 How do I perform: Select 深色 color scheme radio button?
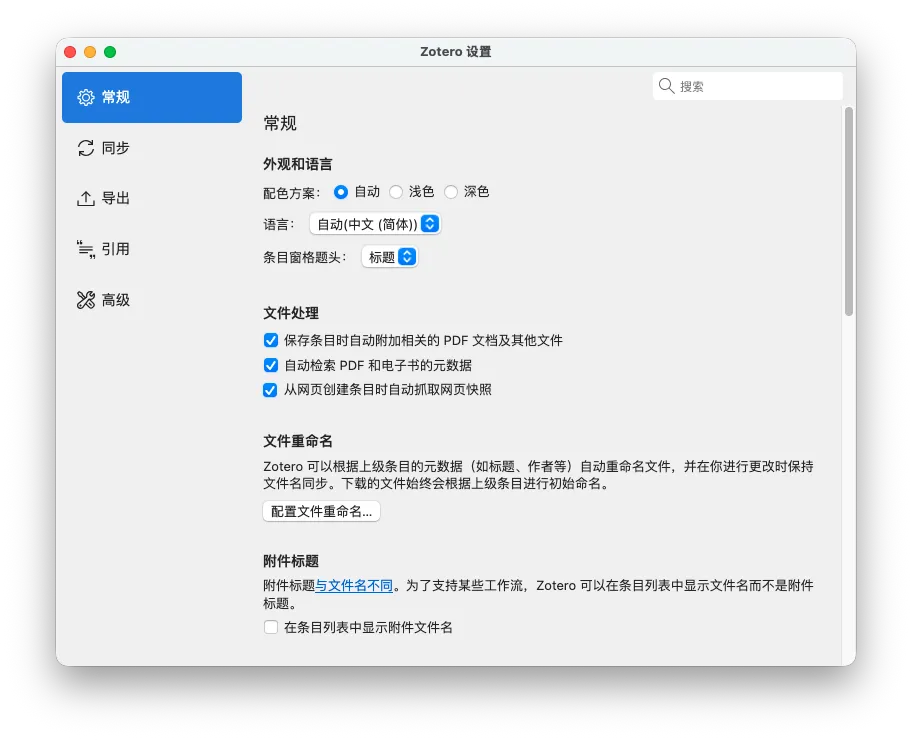tap(451, 192)
